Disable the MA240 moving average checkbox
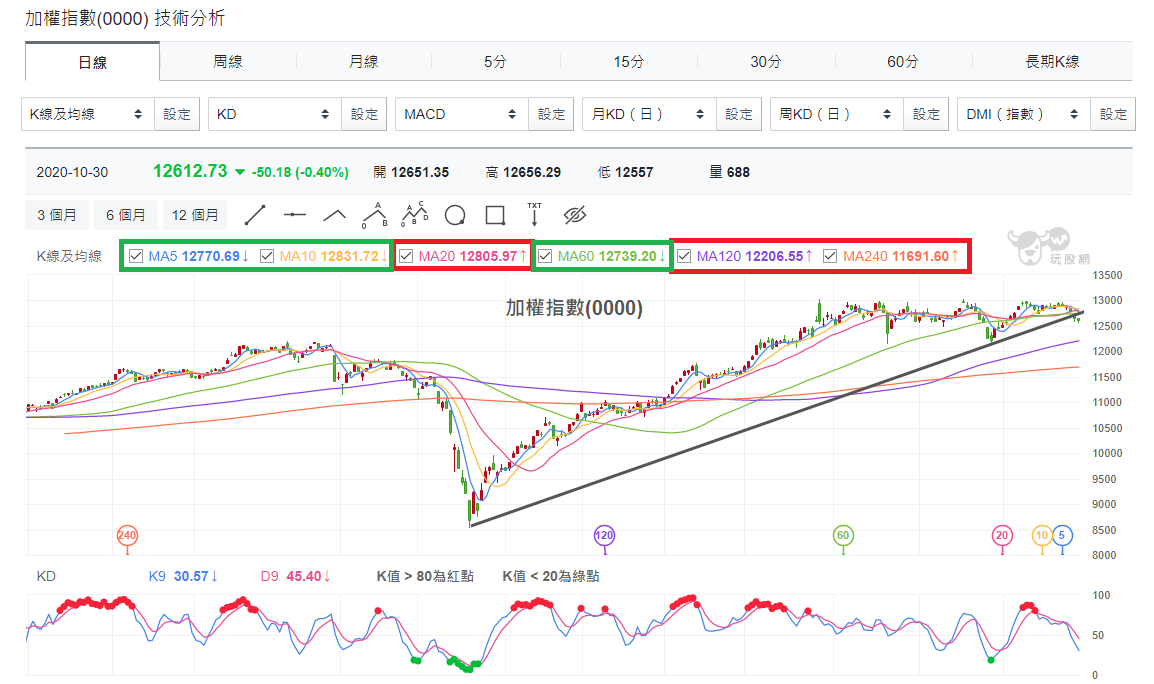The height and width of the screenshot is (684, 1154). 830,256
